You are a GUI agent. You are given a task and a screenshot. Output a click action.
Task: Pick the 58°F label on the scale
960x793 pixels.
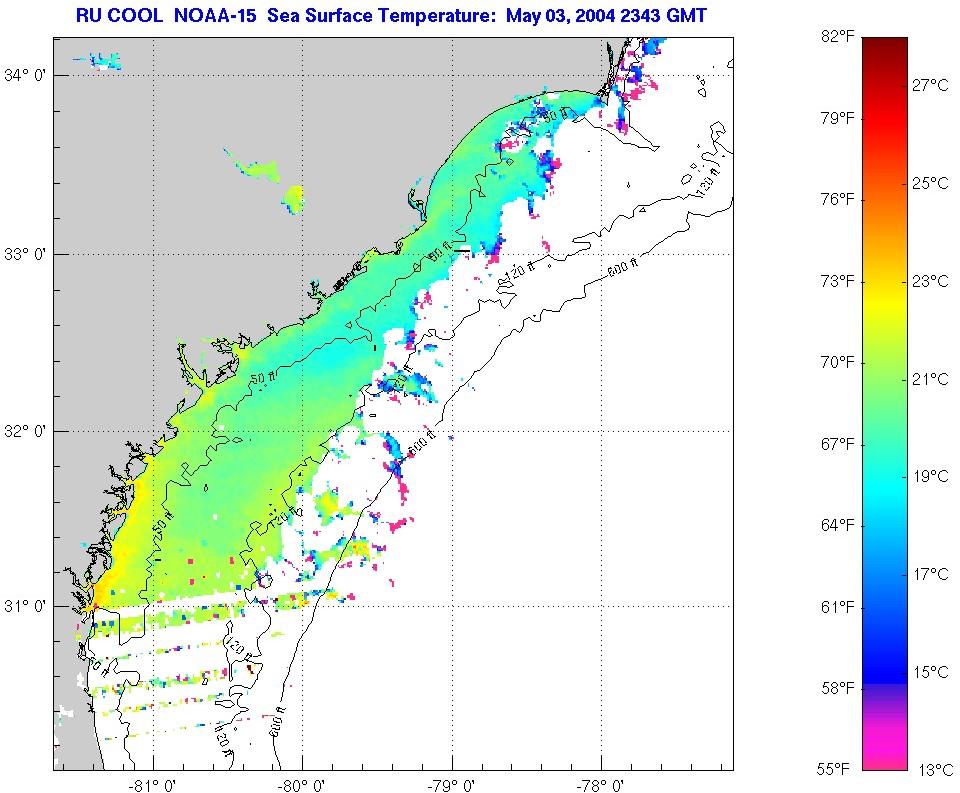(837, 688)
